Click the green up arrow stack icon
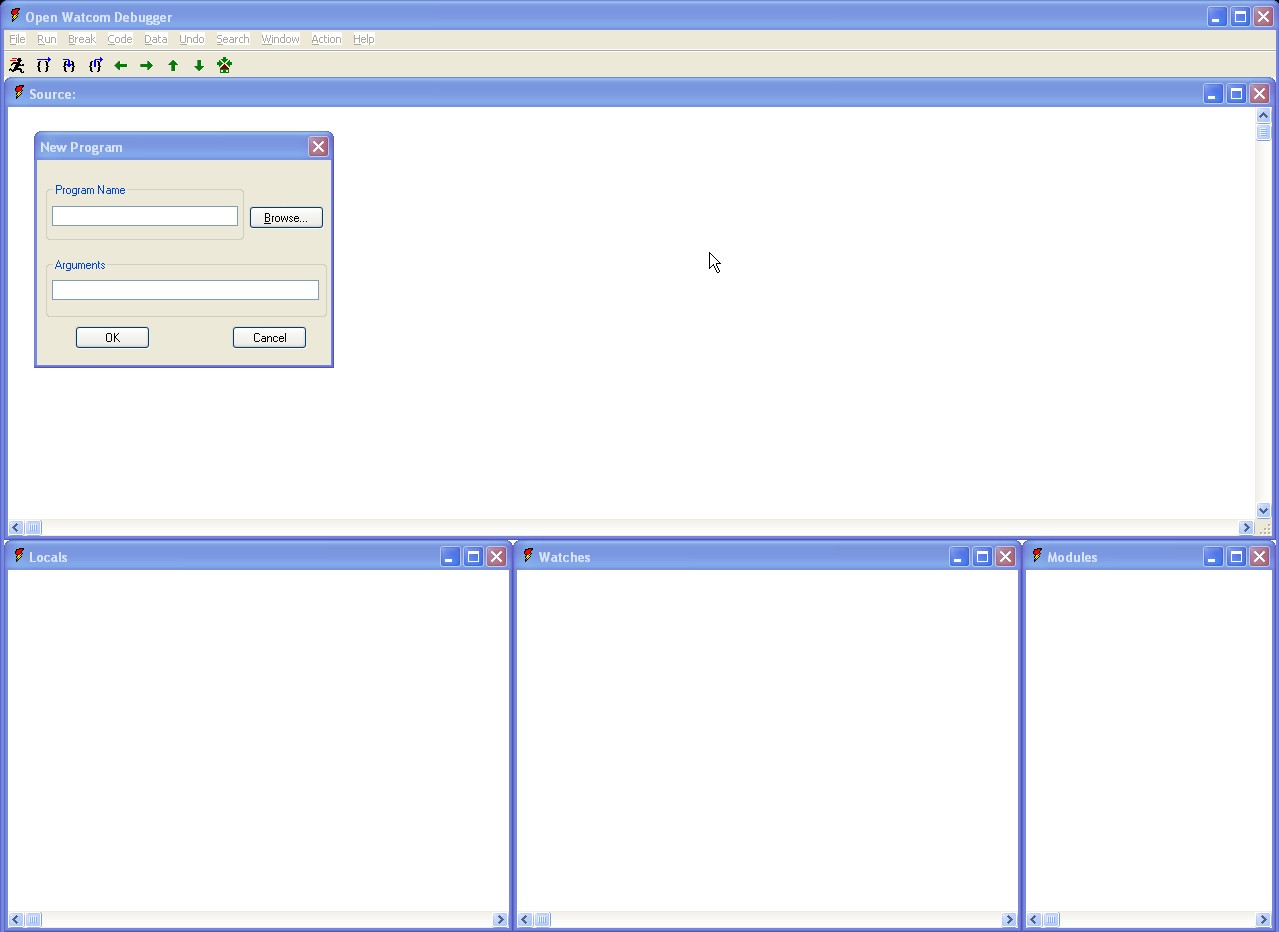This screenshot has width=1279, height=932. point(173,65)
